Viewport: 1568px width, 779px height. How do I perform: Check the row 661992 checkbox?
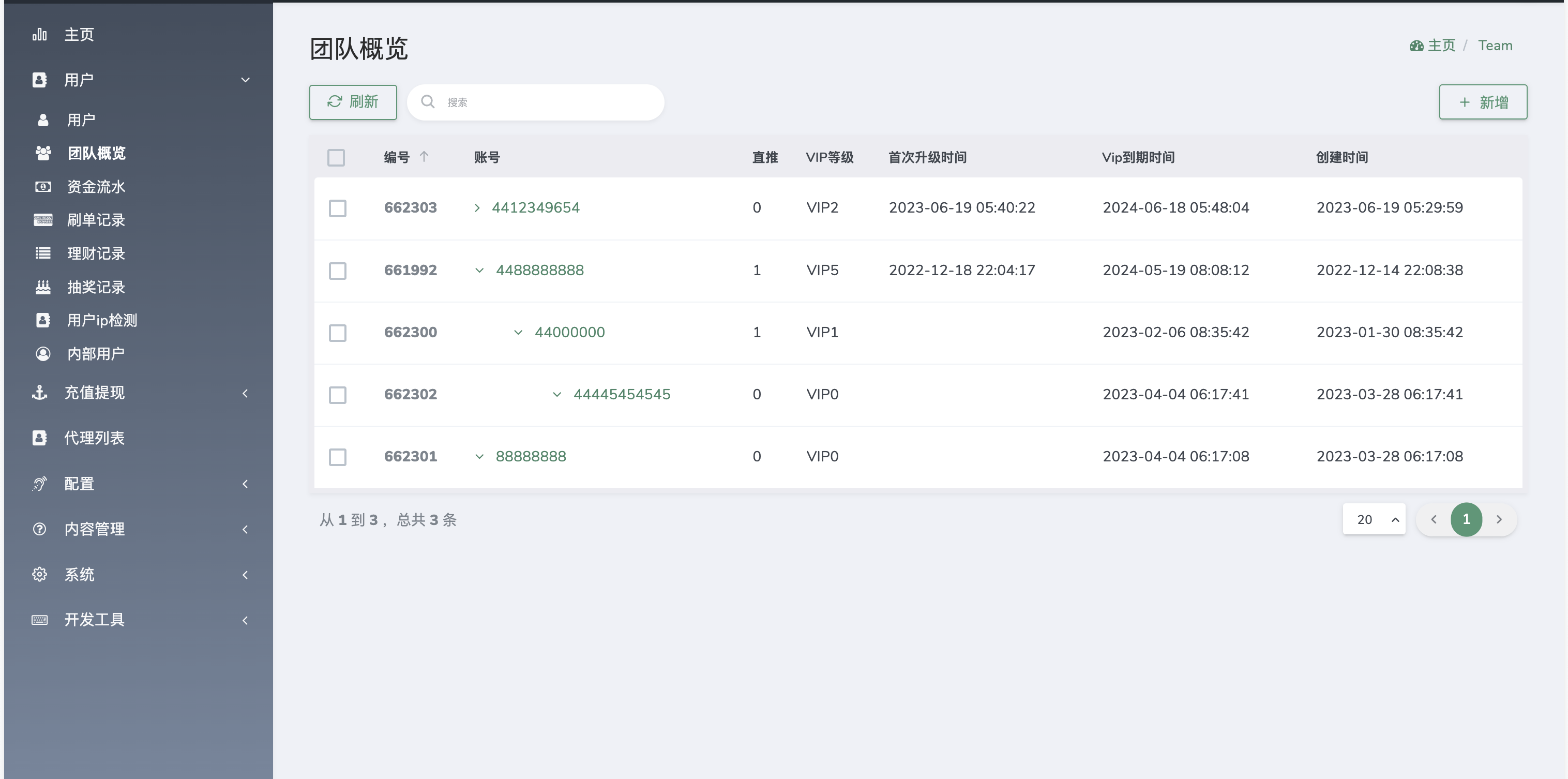(337, 271)
